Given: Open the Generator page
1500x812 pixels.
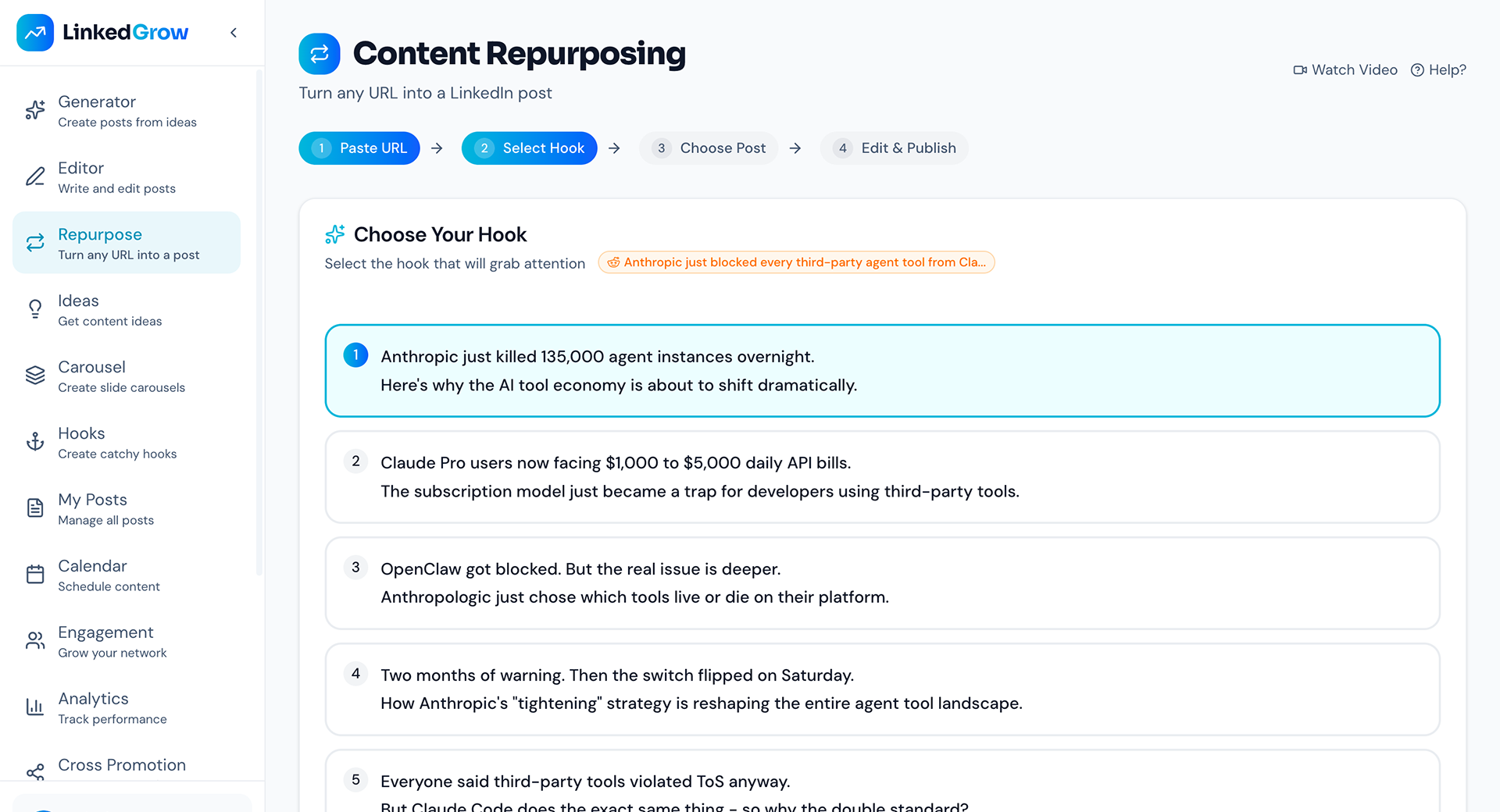Looking at the screenshot, I should [x=127, y=110].
